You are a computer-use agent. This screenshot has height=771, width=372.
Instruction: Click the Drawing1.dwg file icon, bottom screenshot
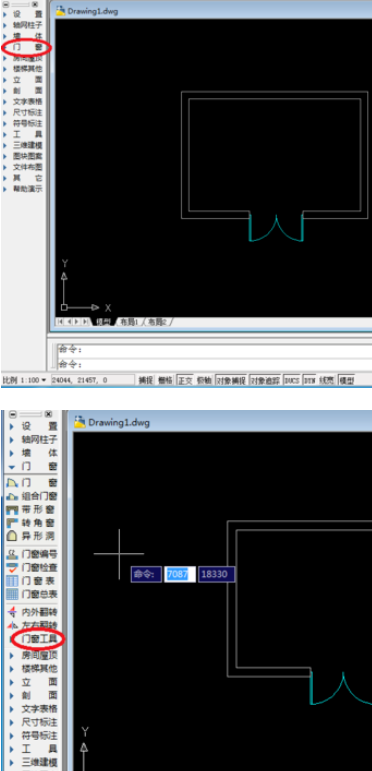80,422
